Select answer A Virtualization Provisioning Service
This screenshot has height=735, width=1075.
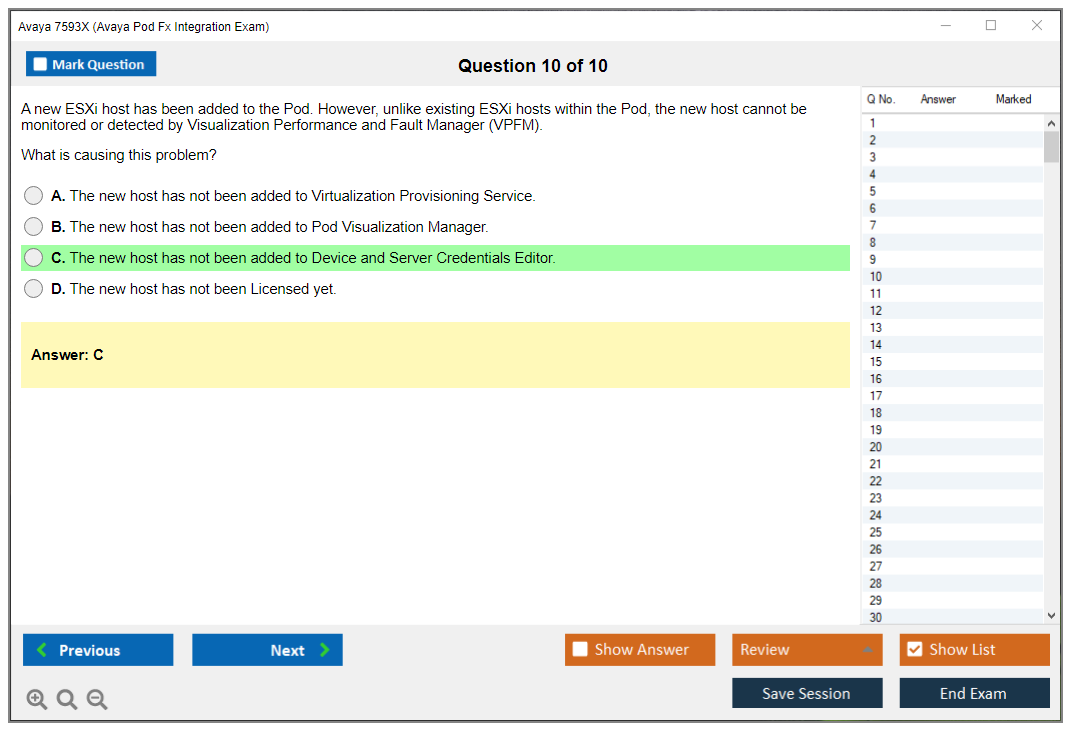(x=34, y=196)
